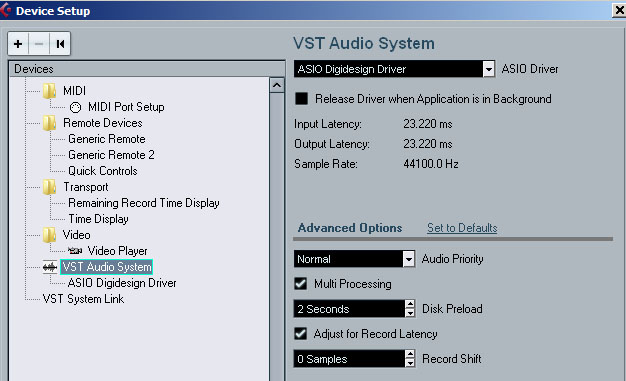Click the Video Player camera icon
Viewport: 626px width, 381px height.
point(75,251)
